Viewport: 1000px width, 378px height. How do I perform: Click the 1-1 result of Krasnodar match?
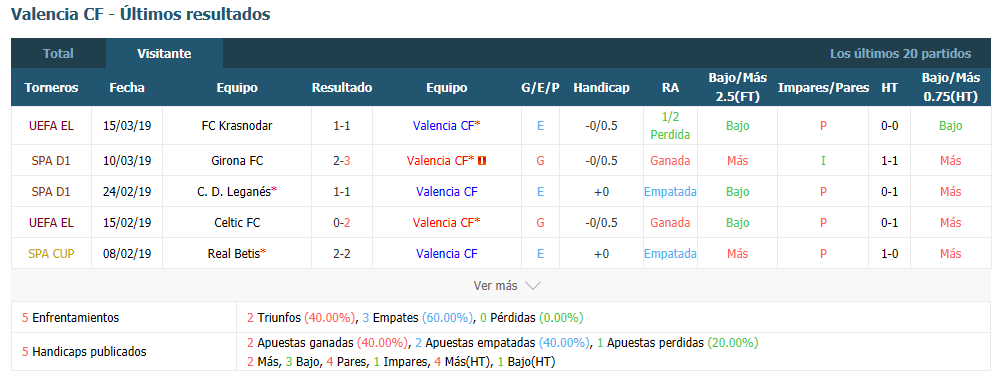(x=341, y=126)
